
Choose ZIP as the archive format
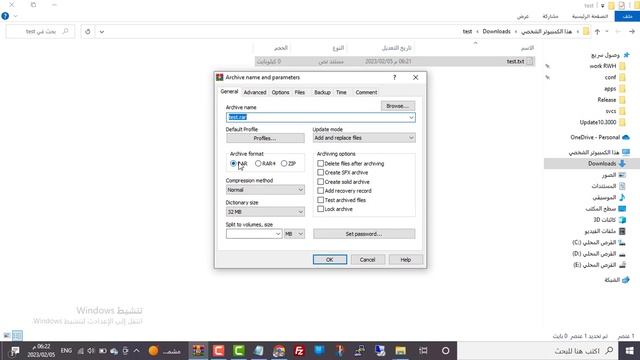pos(284,163)
